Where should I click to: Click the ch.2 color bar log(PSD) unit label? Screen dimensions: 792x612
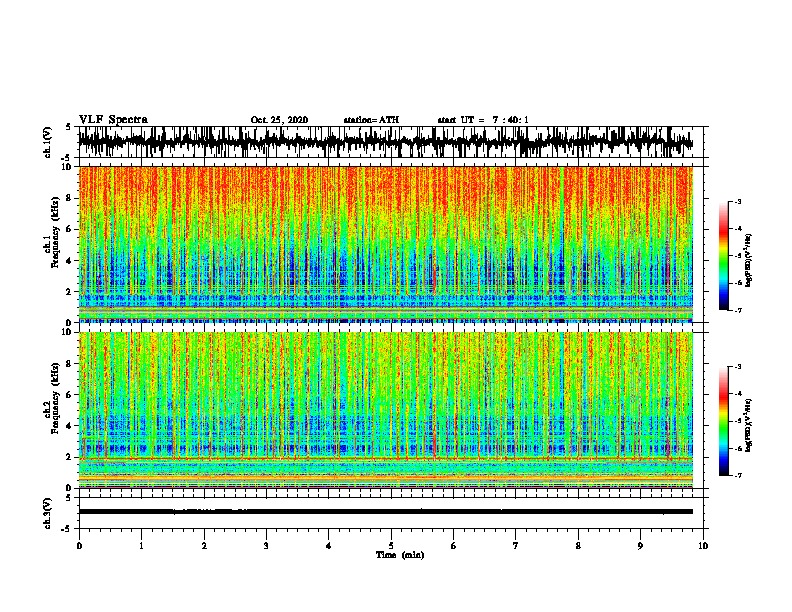[748, 425]
